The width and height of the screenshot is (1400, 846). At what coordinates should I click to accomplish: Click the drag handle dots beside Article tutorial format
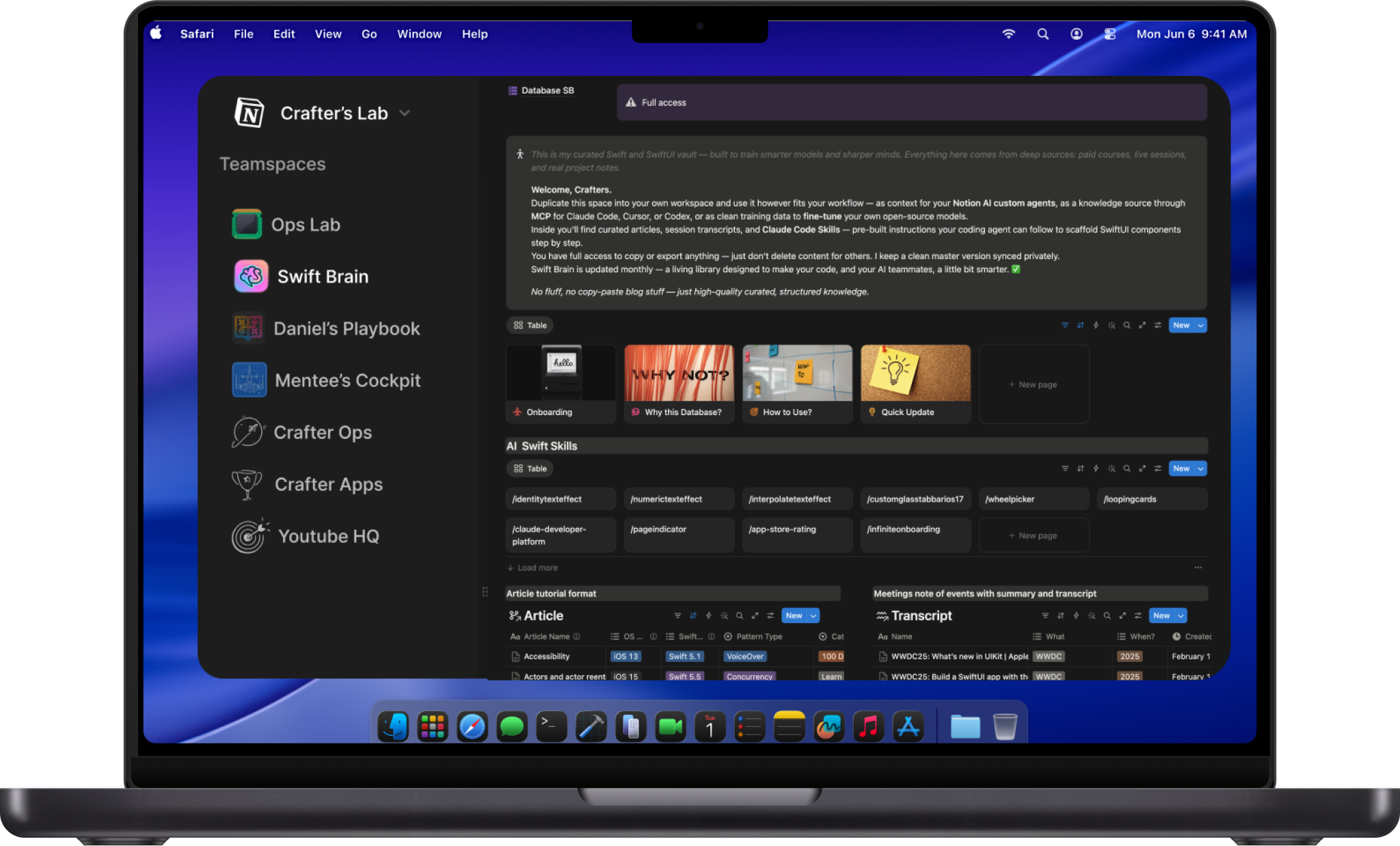[485, 592]
